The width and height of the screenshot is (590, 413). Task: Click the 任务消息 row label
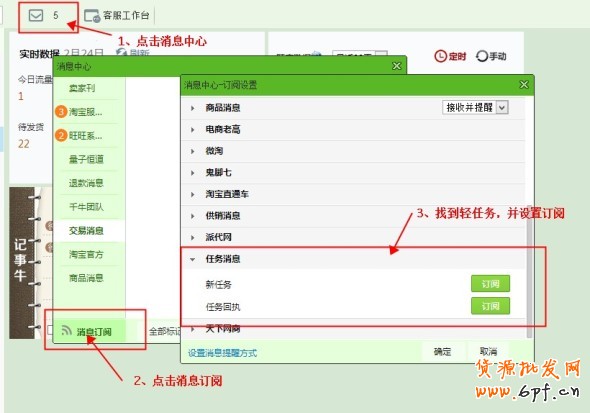pyautogui.click(x=223, y=259)
